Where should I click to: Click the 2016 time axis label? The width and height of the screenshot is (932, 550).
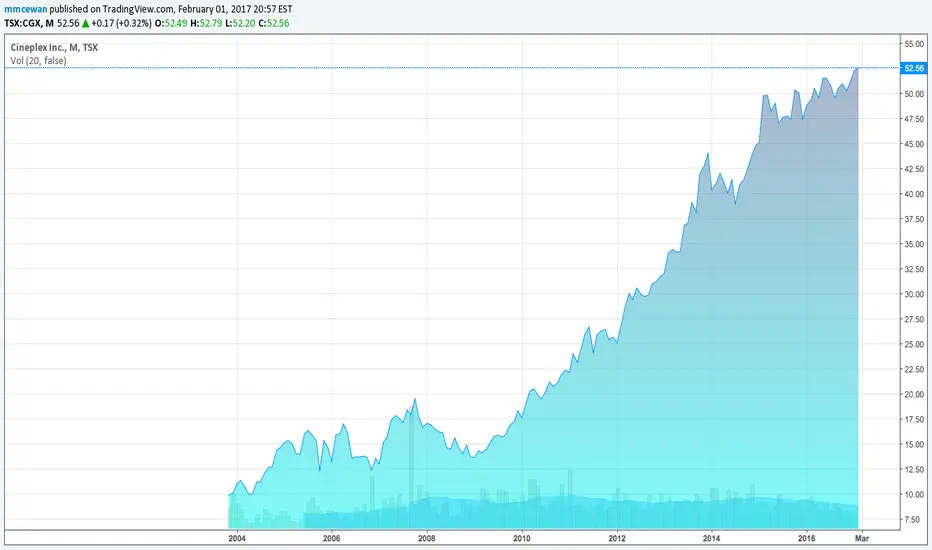[x=807, y=538]
